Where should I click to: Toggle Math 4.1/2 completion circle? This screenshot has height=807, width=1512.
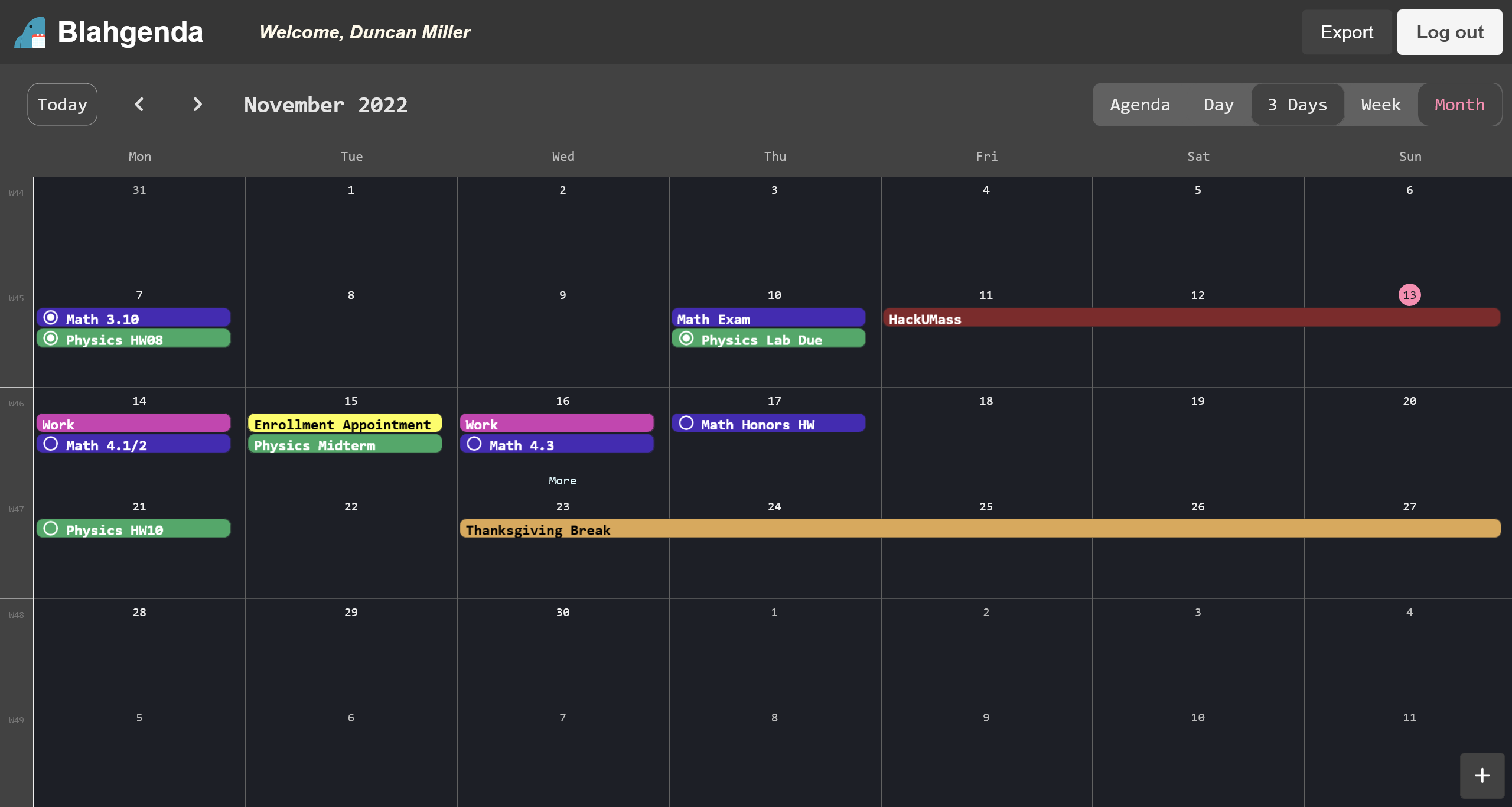[51, 444]
